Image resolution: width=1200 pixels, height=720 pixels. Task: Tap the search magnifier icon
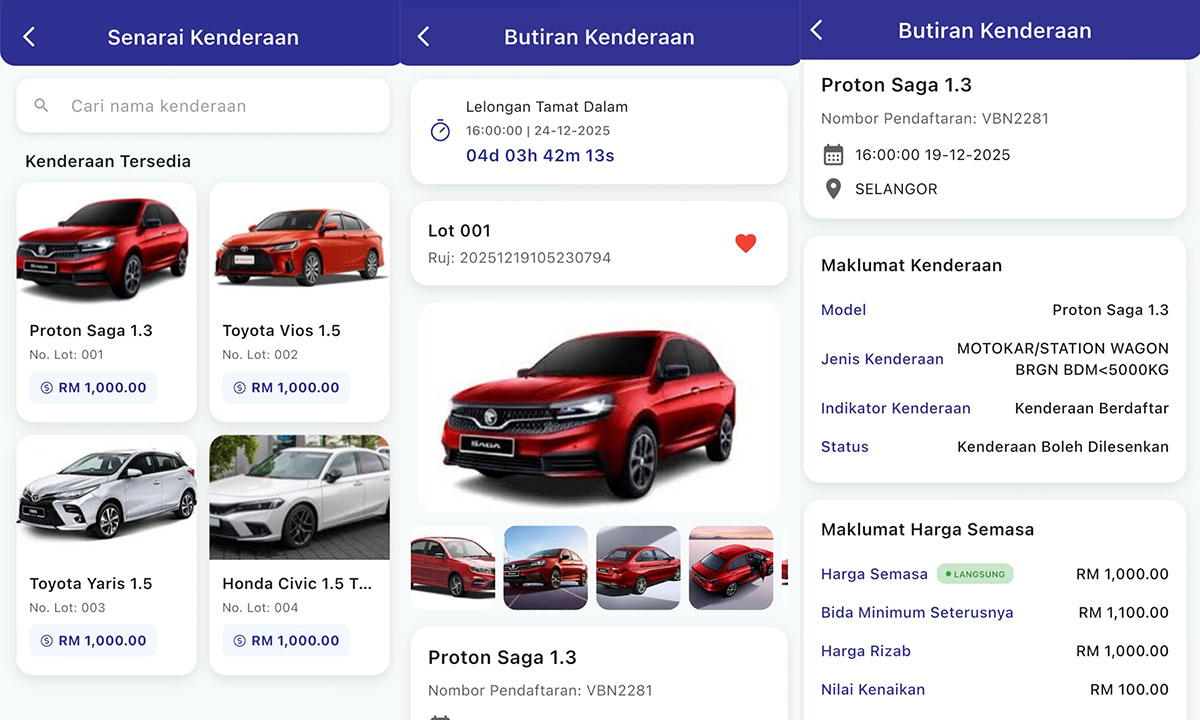pyautogui.click(x=41, y=105)
